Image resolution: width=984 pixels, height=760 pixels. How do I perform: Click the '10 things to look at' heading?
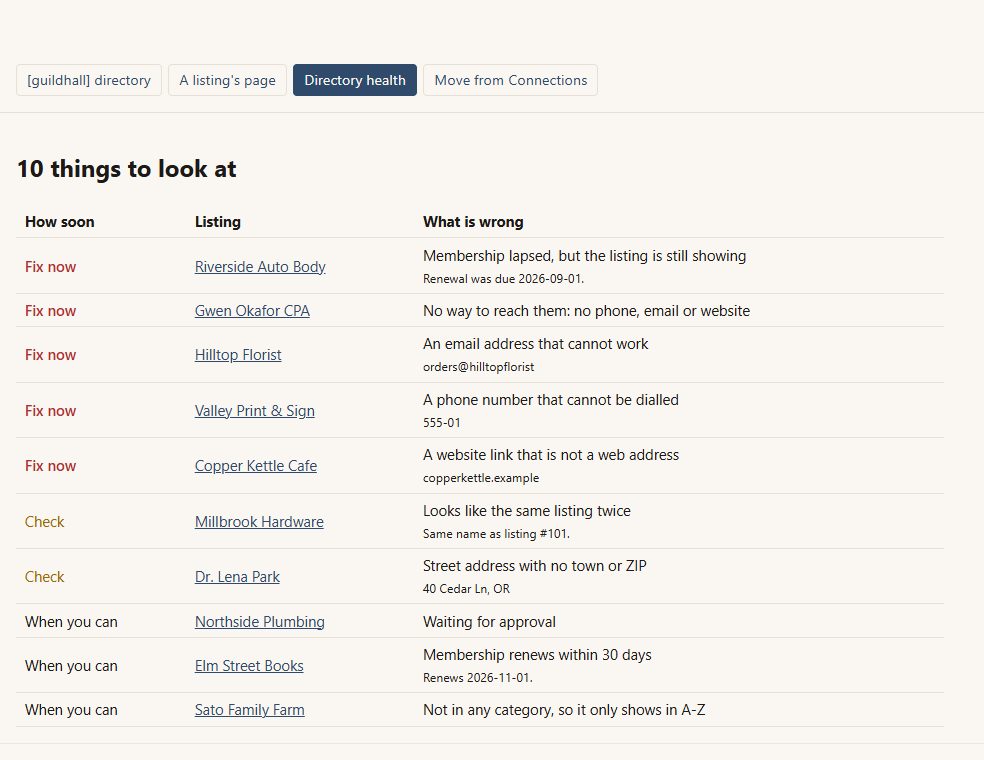(x=127, y=169)
